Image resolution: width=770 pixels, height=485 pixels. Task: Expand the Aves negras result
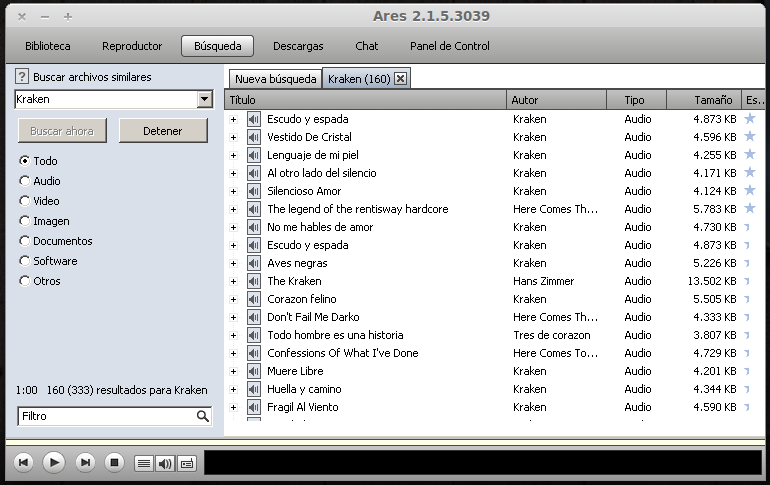point(234,264)
